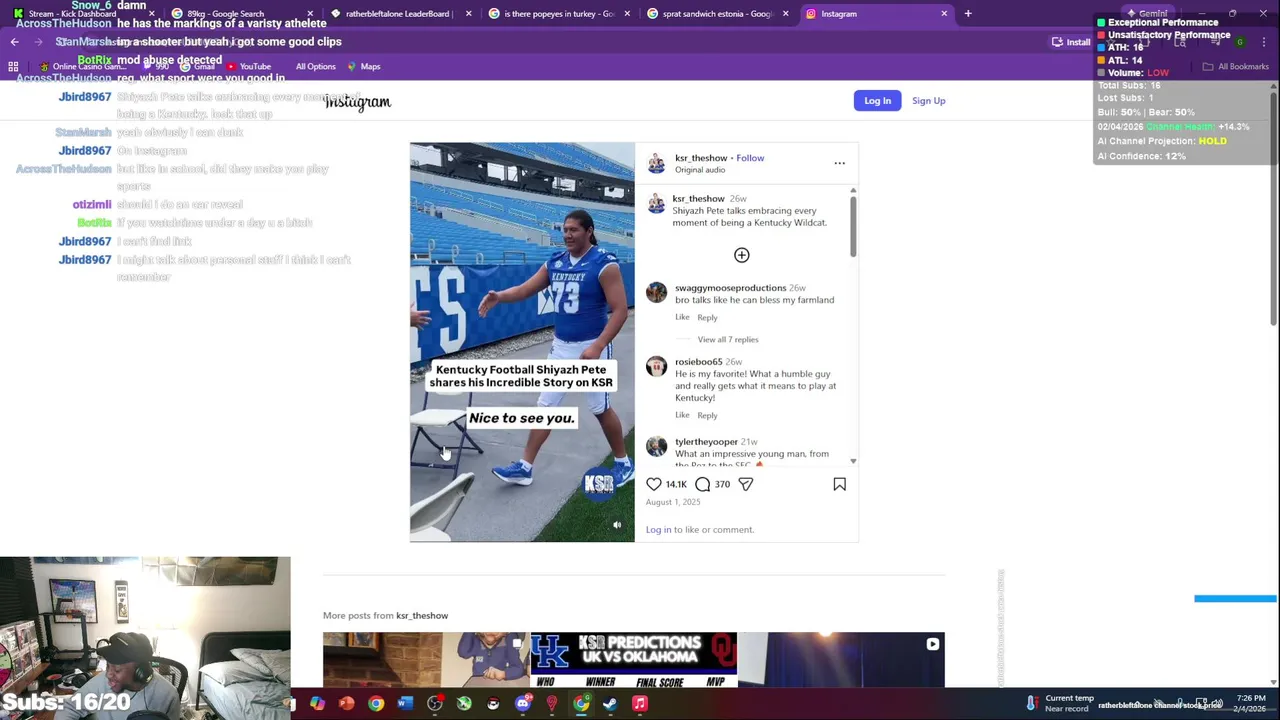Open the KSR Predictions UK vs Oklahoma thumbnail
The image size is (1280, 720).
pyautogui.click(x=634, y=660)
